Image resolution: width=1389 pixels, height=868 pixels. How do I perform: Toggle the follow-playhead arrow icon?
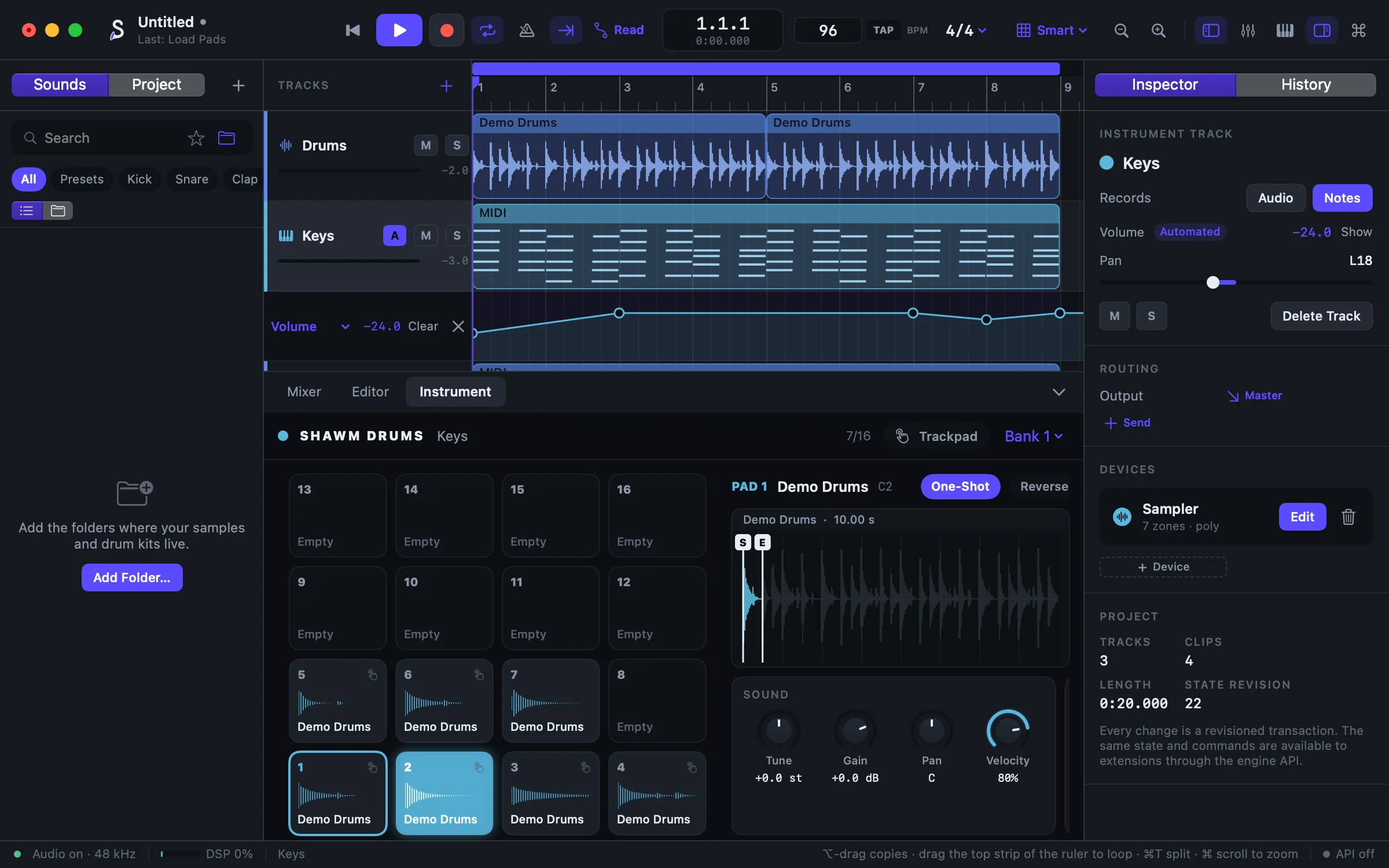(x=565, y=30)
